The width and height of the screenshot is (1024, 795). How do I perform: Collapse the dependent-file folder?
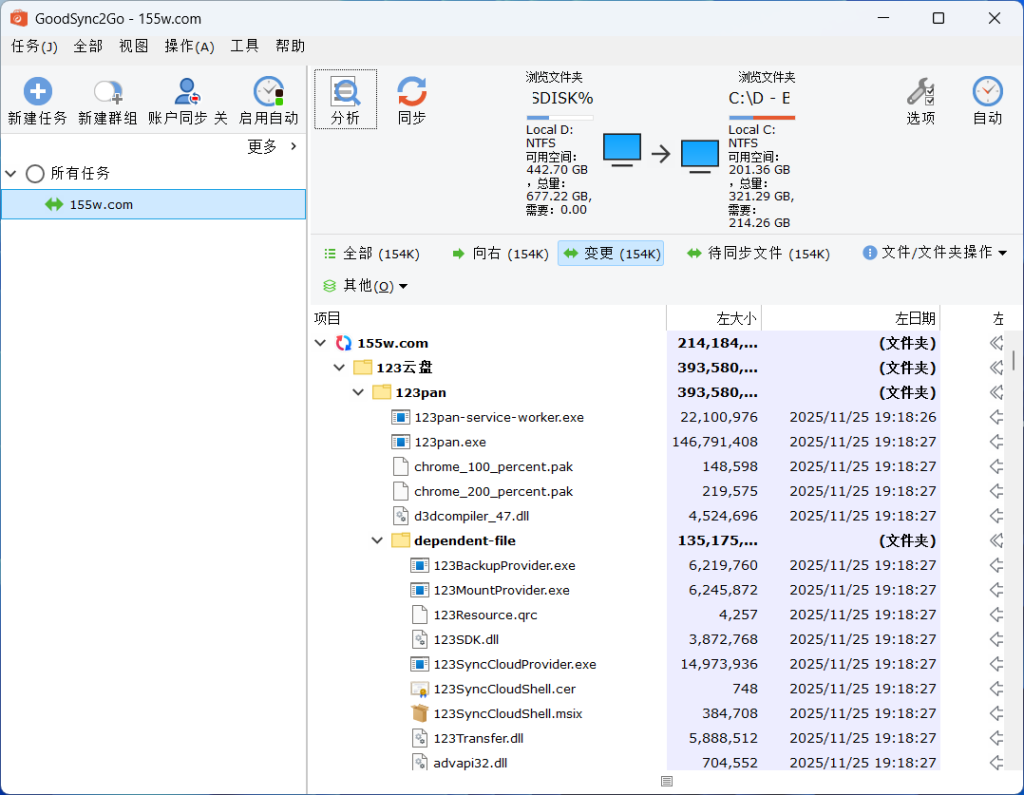click(377, 540)
